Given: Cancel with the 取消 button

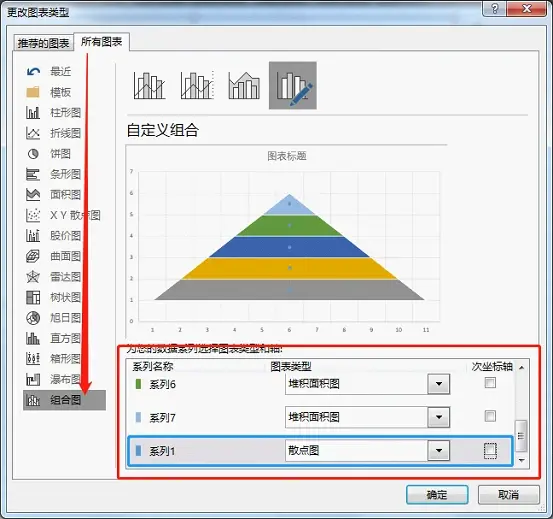Looking at the screenshot, I should coord(509,495).
